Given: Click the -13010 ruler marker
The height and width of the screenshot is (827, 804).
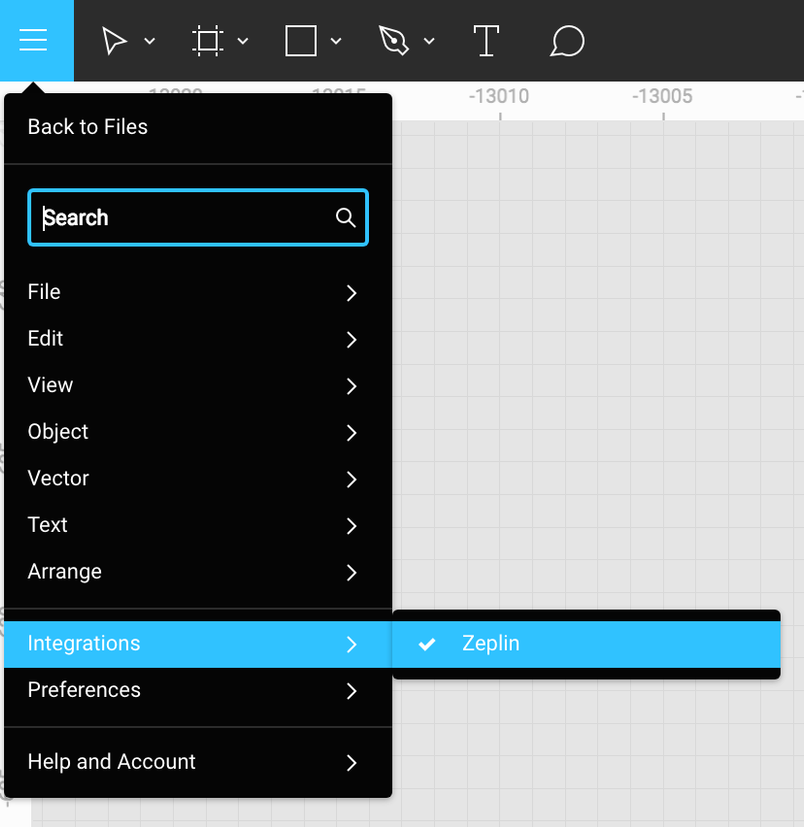Looking at the screenshot, I should point(499,97).
